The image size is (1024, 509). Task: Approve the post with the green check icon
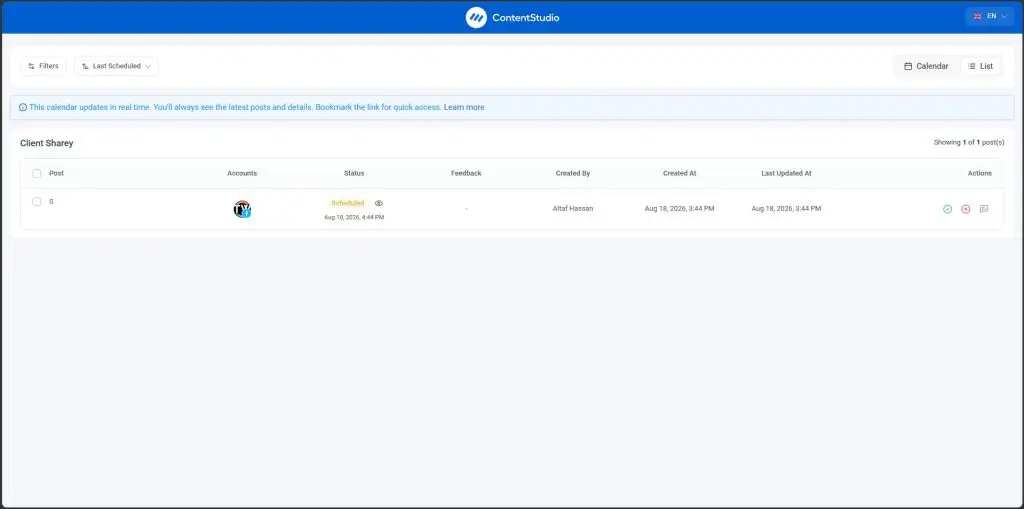pos(948,209)
